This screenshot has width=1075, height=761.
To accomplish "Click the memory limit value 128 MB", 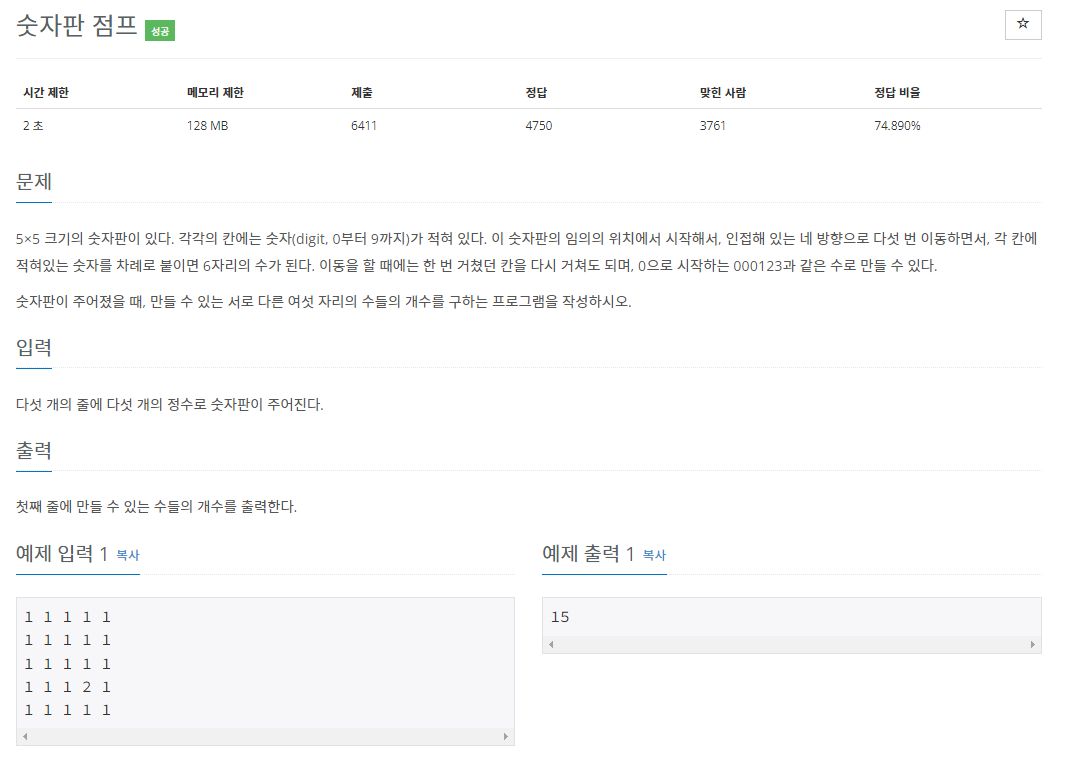I will pos(208,125).
